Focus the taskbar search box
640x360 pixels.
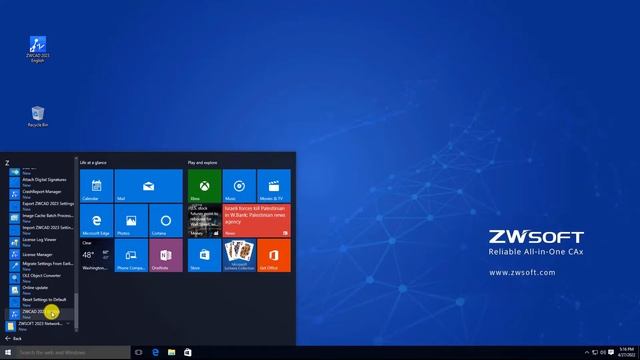pos(73,352)
